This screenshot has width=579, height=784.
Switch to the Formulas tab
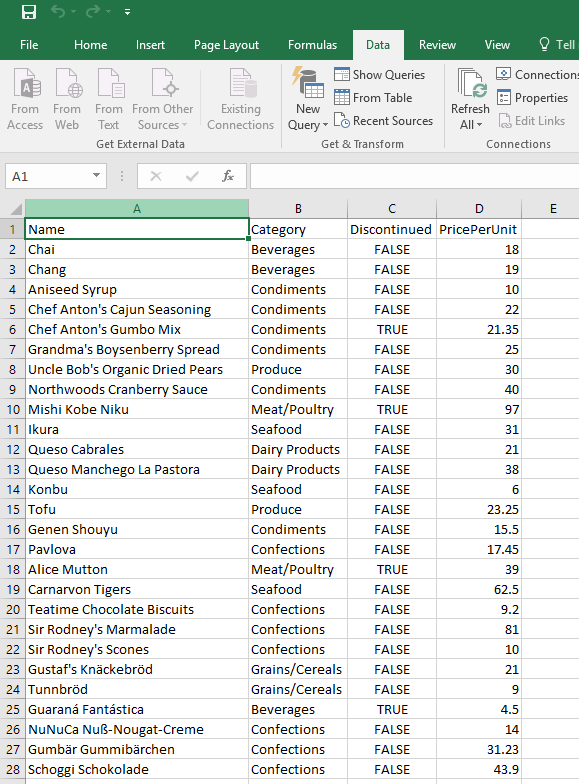point(312,45)
